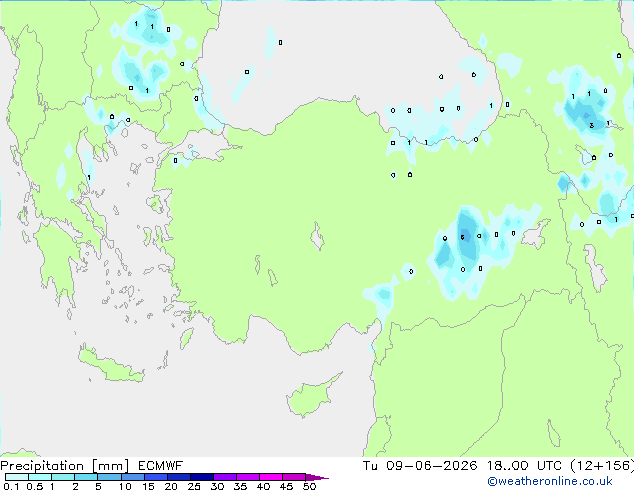
Task: Click the "Precipitation" title word
Action: [x=42, y=466]
